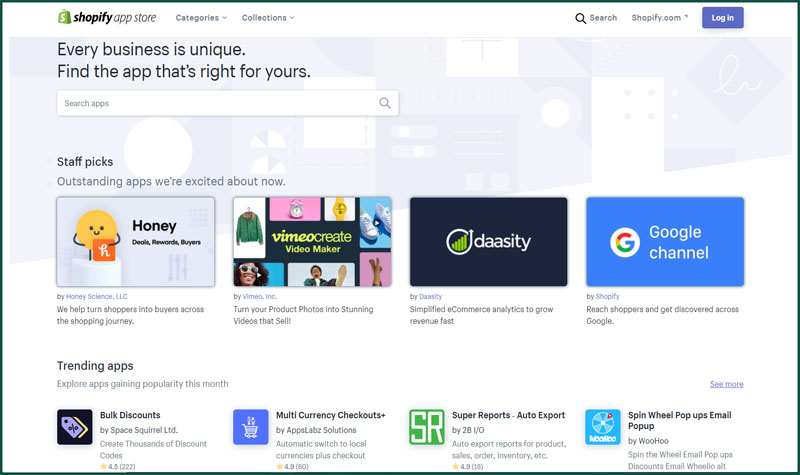This screenshot has width=800, height=475.
Task: Click the See more trending apps link
Action: pyautogui.click(x=726, y=384)
